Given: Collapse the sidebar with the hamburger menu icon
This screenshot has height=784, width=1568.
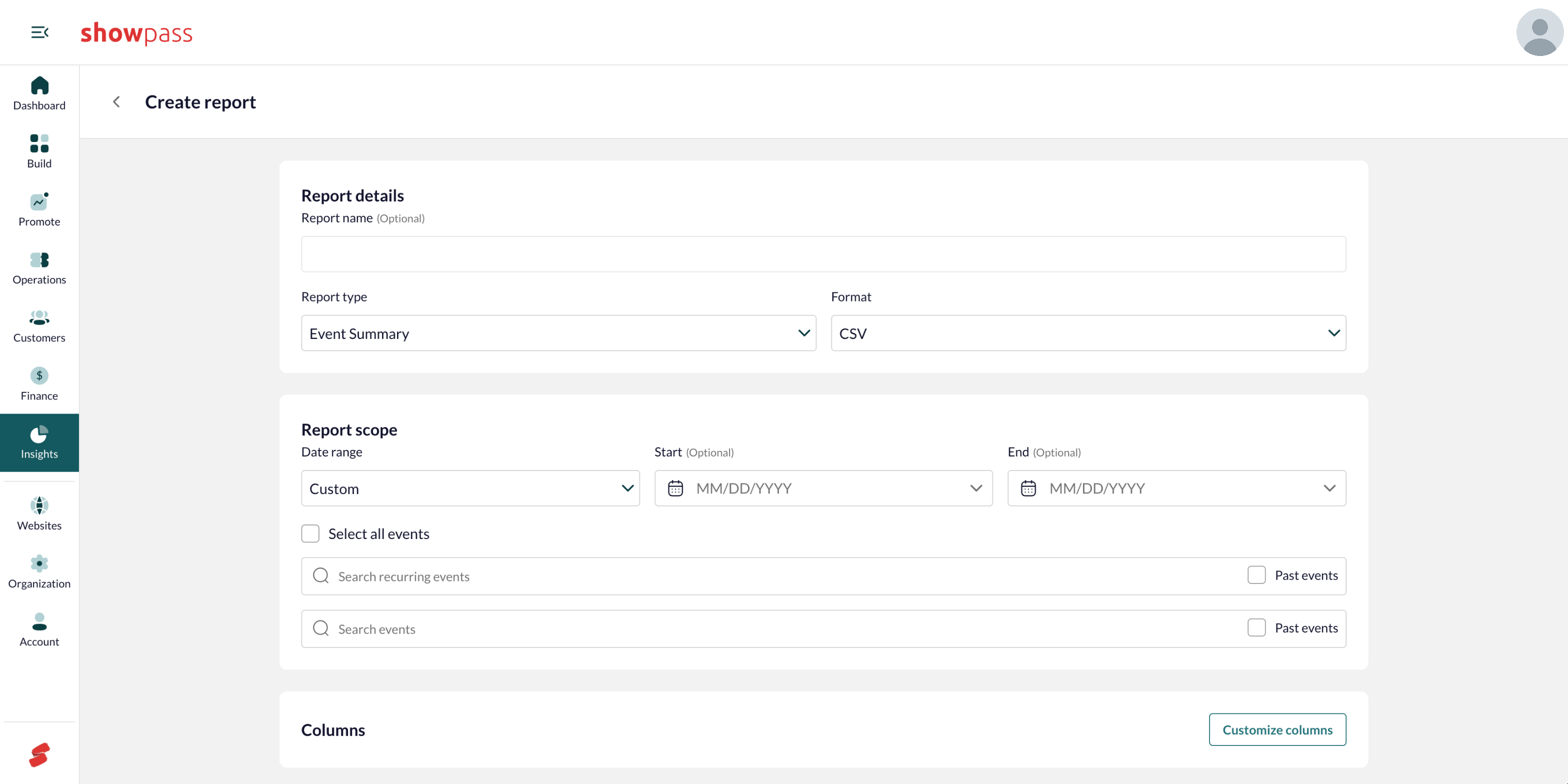Looking at the screenshot, I should (x=39, y=32).
